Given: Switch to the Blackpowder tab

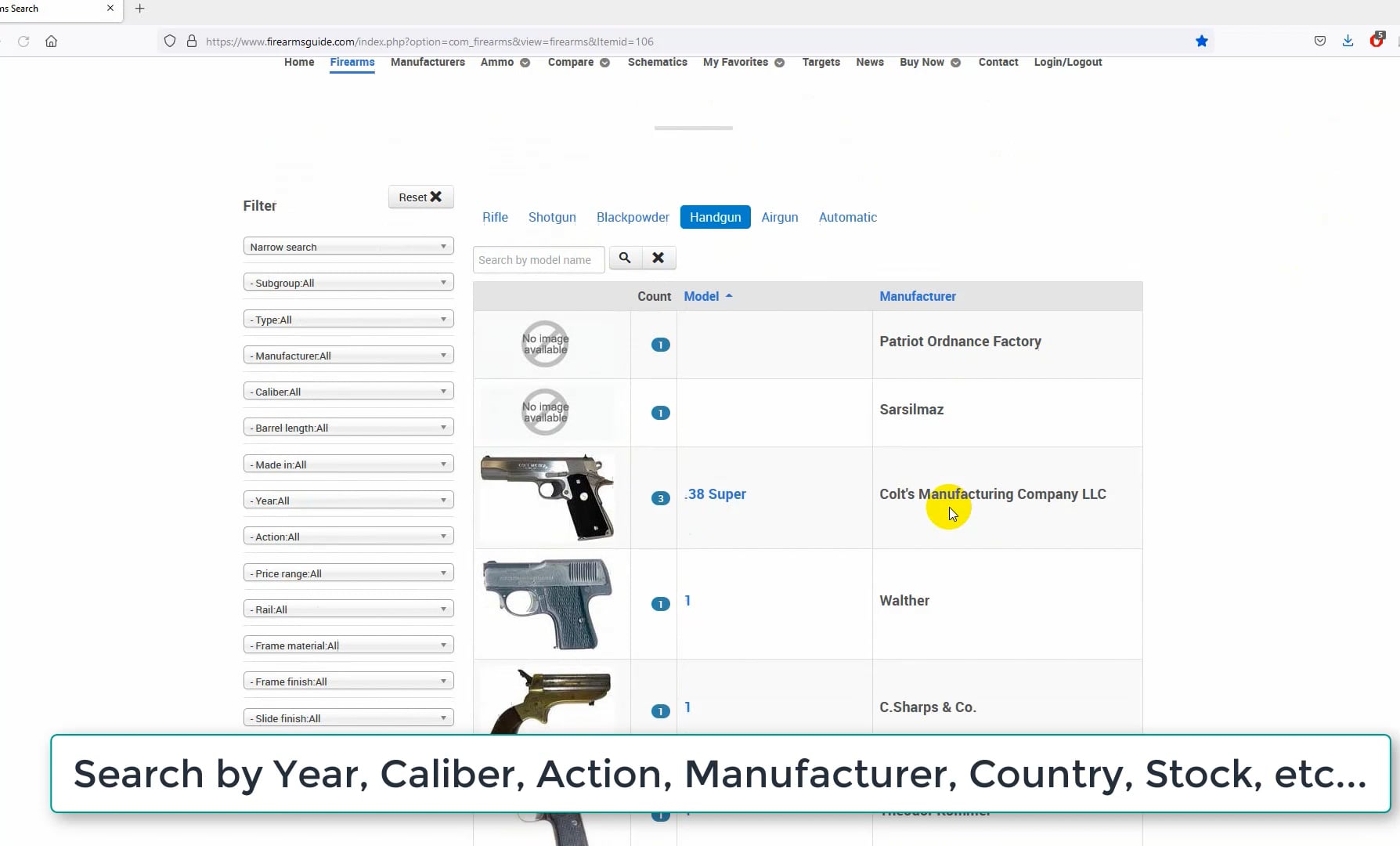Looking at the screenshot, I should [633, 217].
